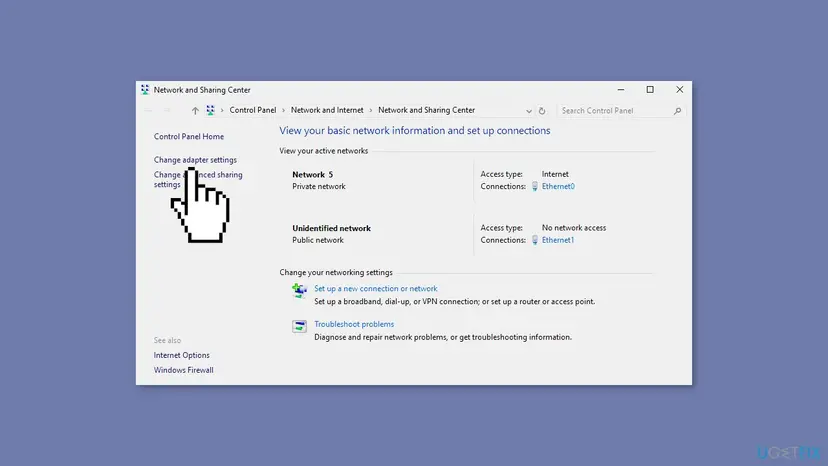
Task: Select the Network 5 name text
Action: pos(313,174)
